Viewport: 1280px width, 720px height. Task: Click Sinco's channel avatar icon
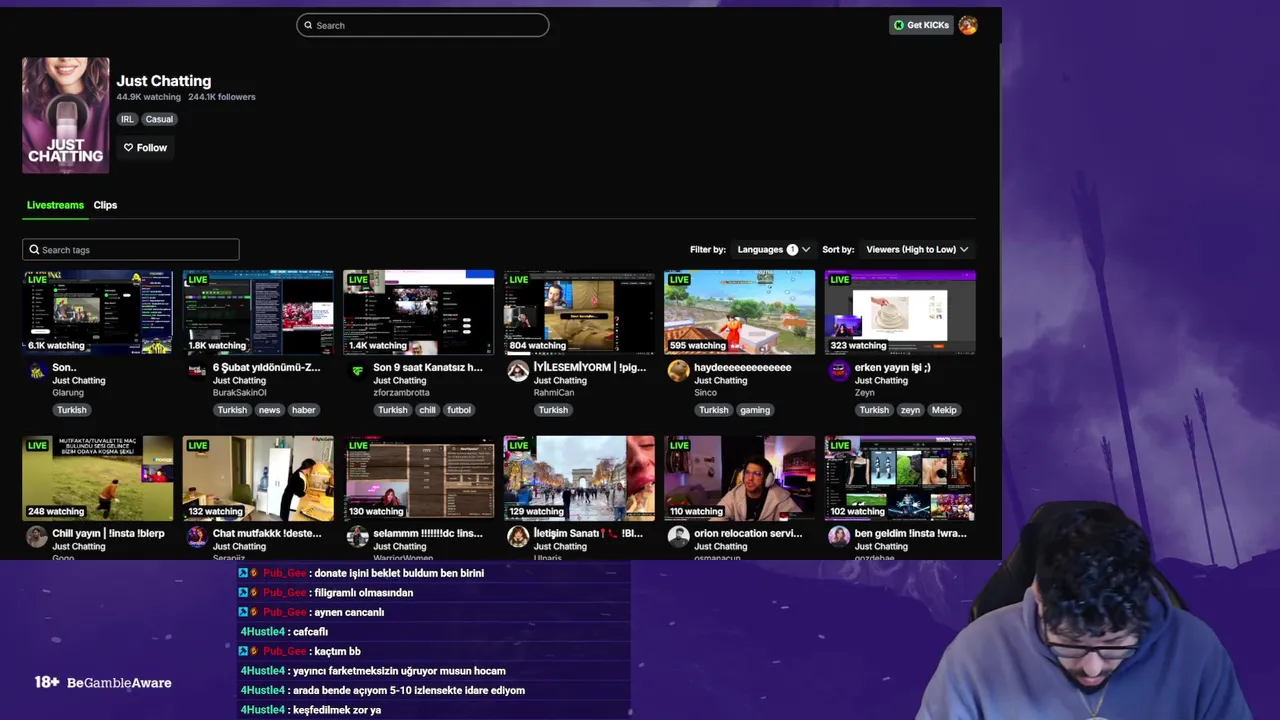[679, 371]
